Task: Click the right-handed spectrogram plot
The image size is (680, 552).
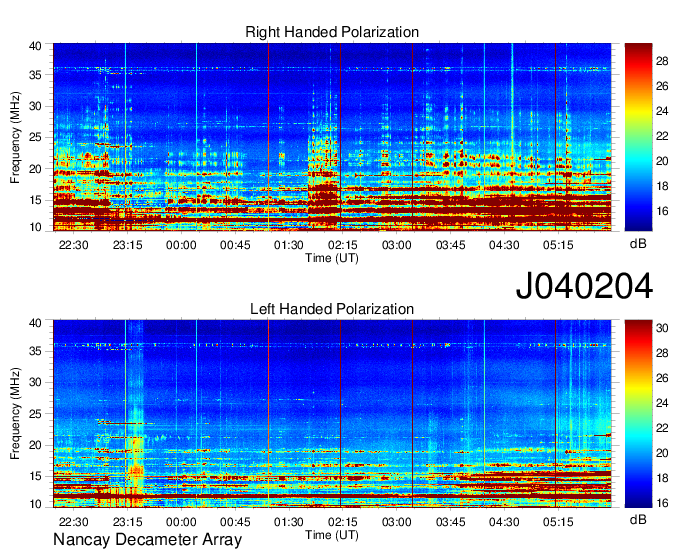Action: pos(332,137)
